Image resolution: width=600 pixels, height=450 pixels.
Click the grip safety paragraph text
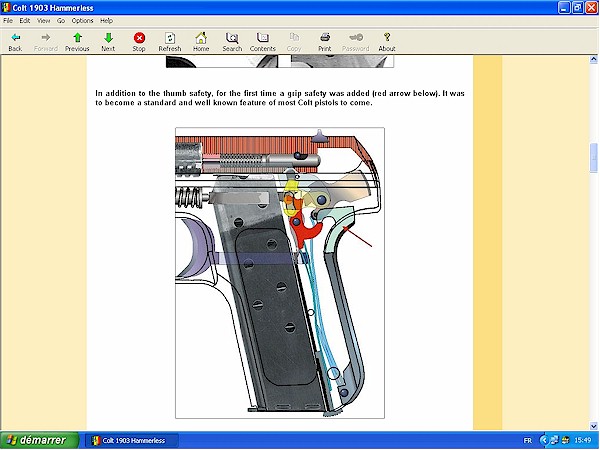pos(280,98)
